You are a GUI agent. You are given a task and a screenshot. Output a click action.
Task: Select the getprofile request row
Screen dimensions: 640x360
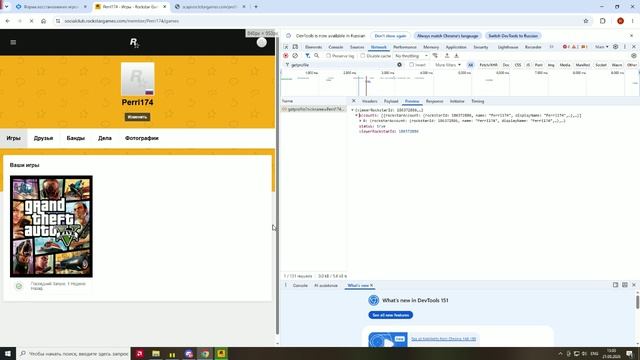tap(313, 109)
